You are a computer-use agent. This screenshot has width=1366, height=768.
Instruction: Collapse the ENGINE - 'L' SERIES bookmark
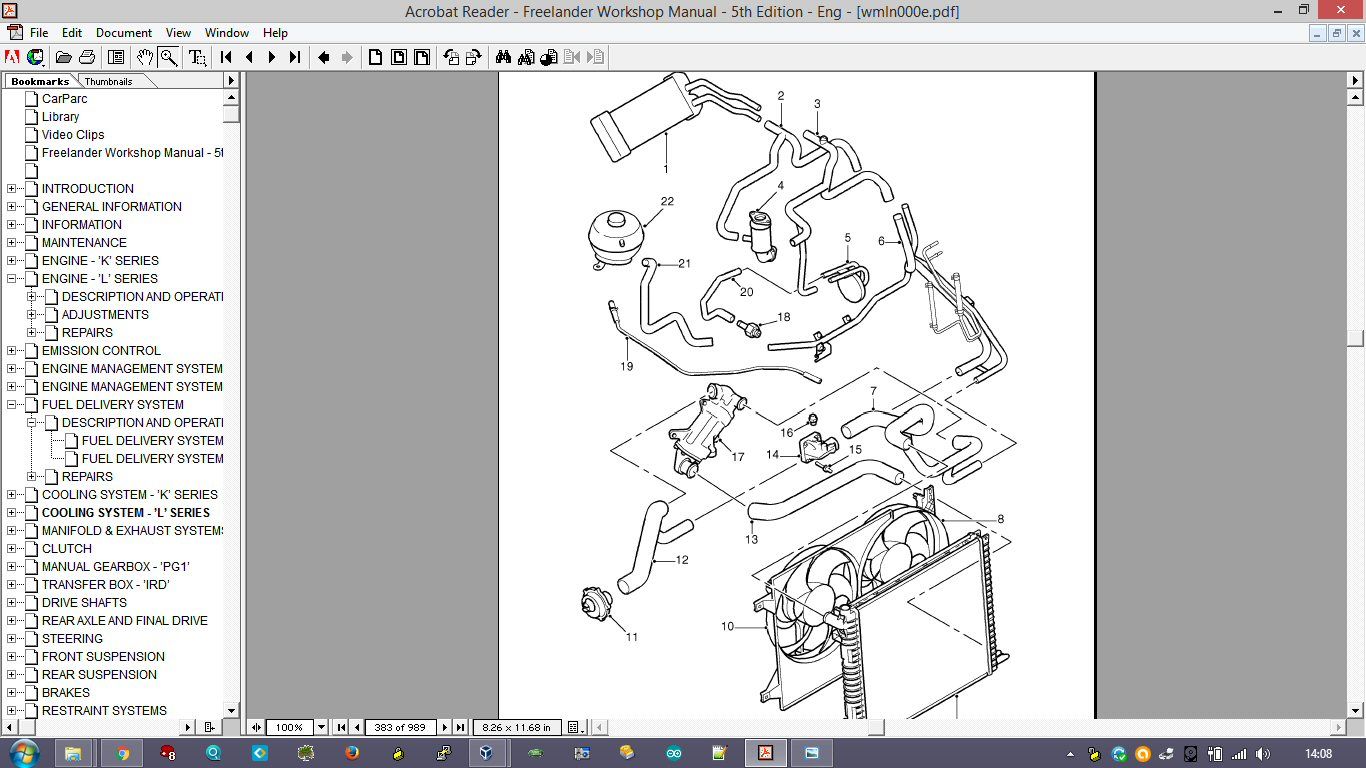coord(11,278)
